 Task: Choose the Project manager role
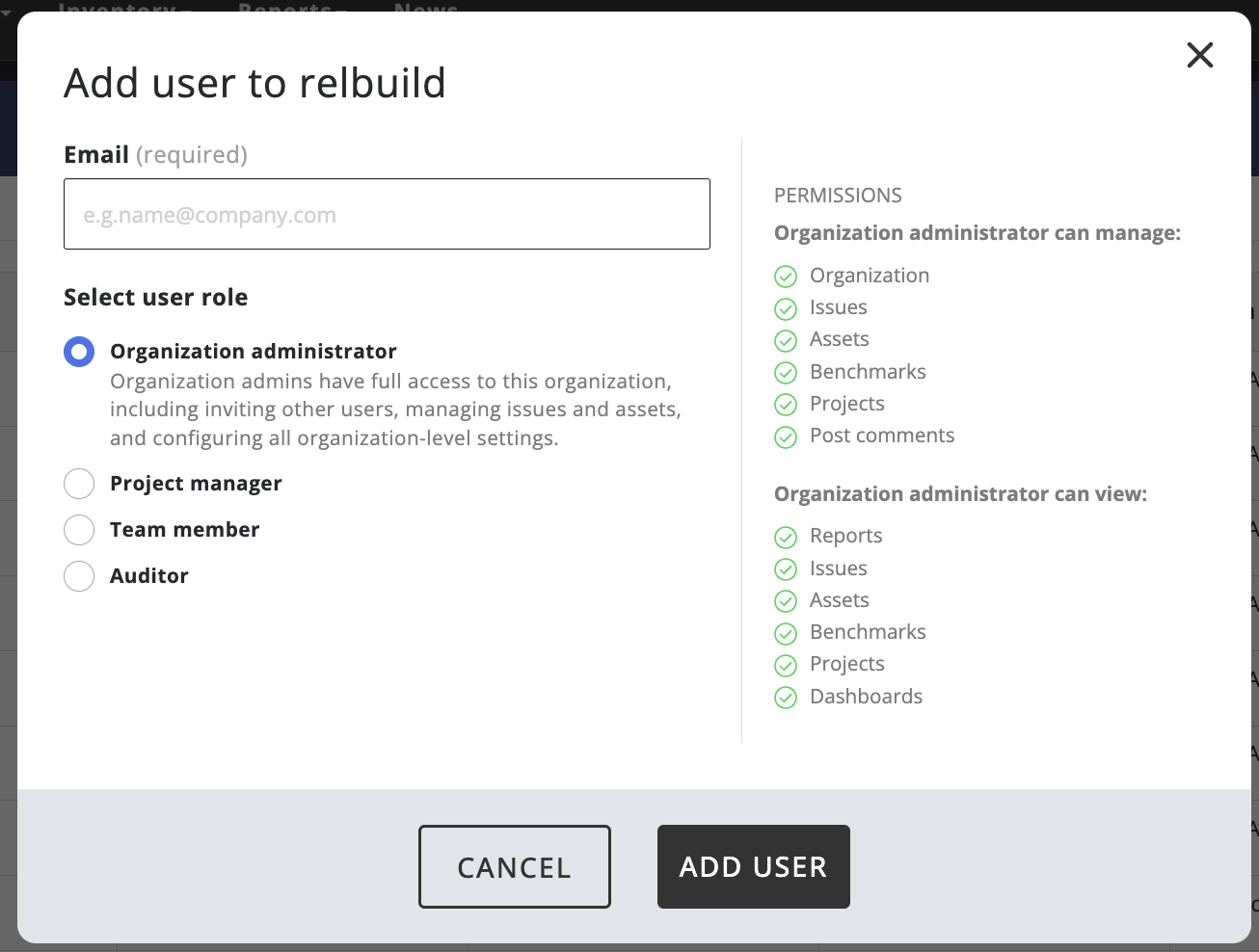pyautogui.click(x=79, y=484)
